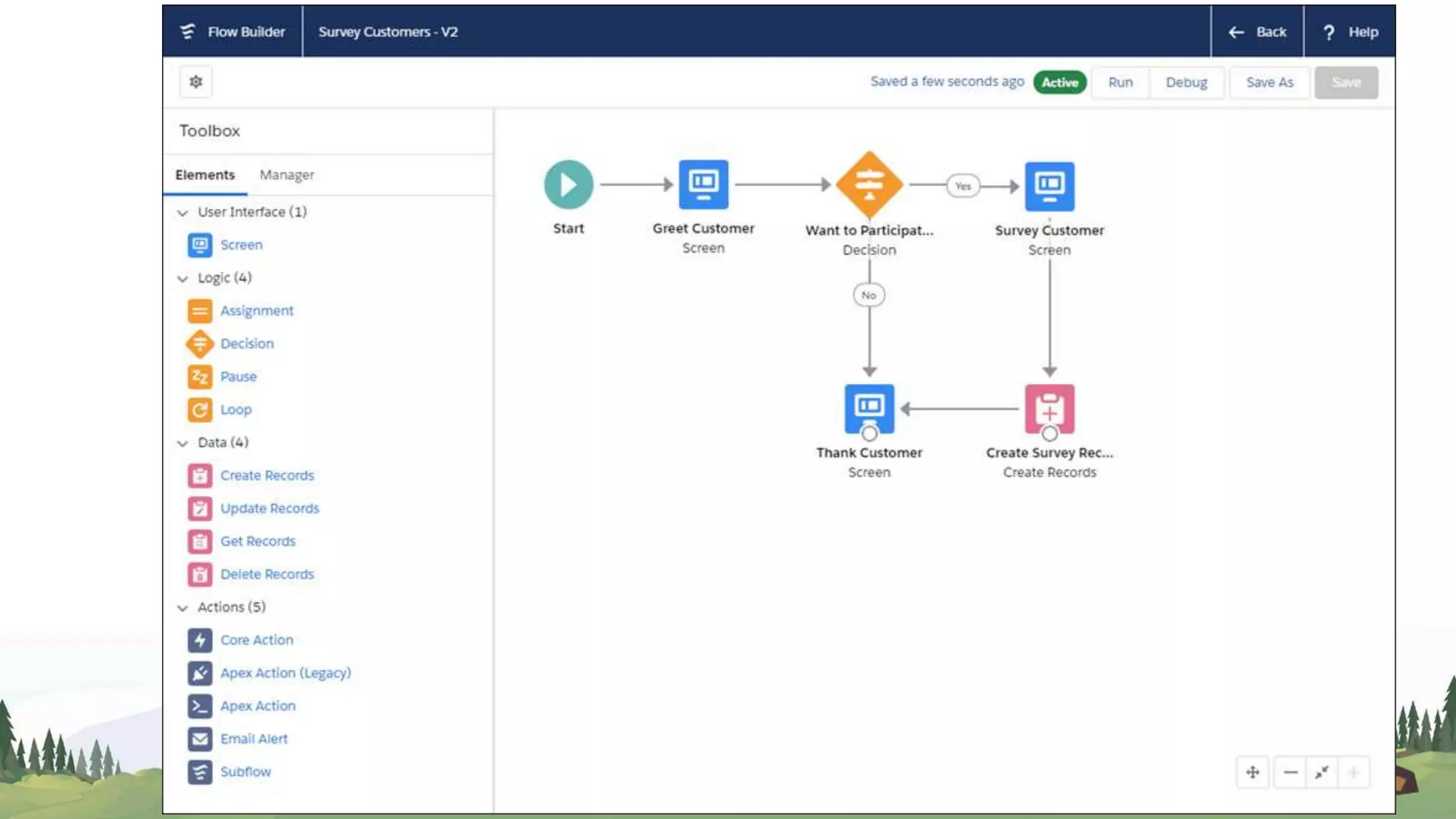Open the Help menu in header
Image resolution: width=1456 pixels, height=819 pixels.
[1350, 32]
